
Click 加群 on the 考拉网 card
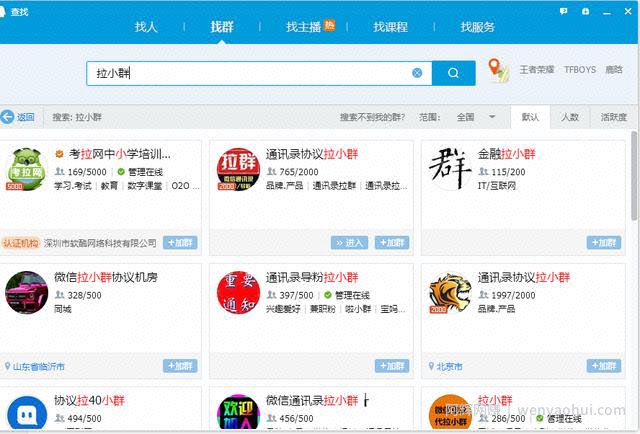click(180, 243)
